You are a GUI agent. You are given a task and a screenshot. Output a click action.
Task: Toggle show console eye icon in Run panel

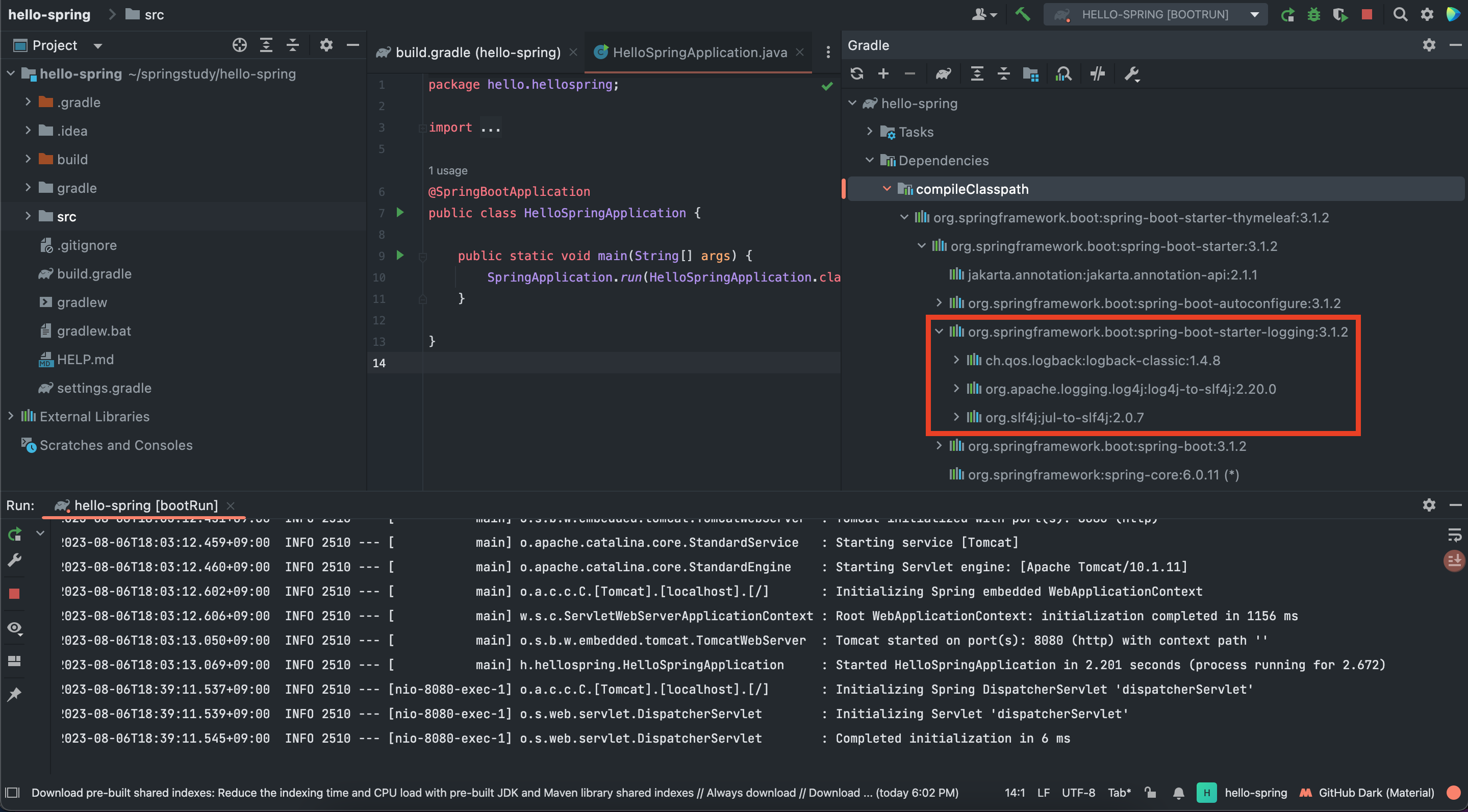15,628
